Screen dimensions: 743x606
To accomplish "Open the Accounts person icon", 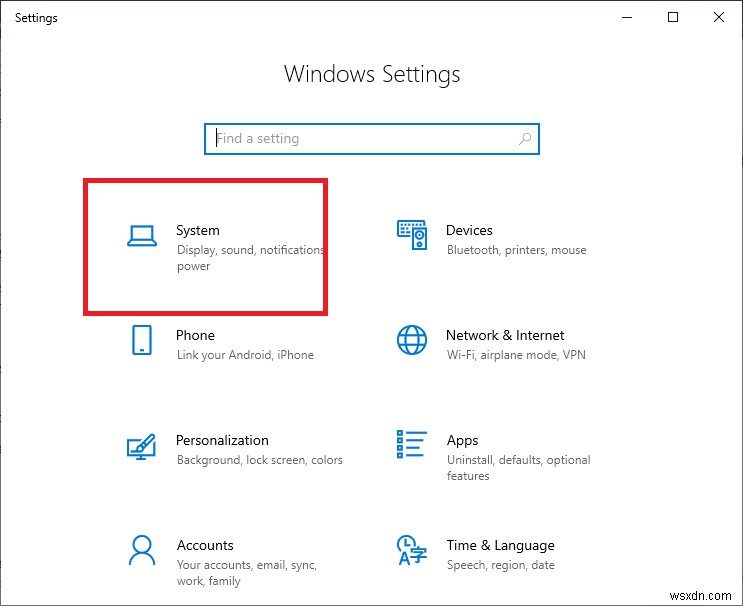I will (x=142, y=550).
